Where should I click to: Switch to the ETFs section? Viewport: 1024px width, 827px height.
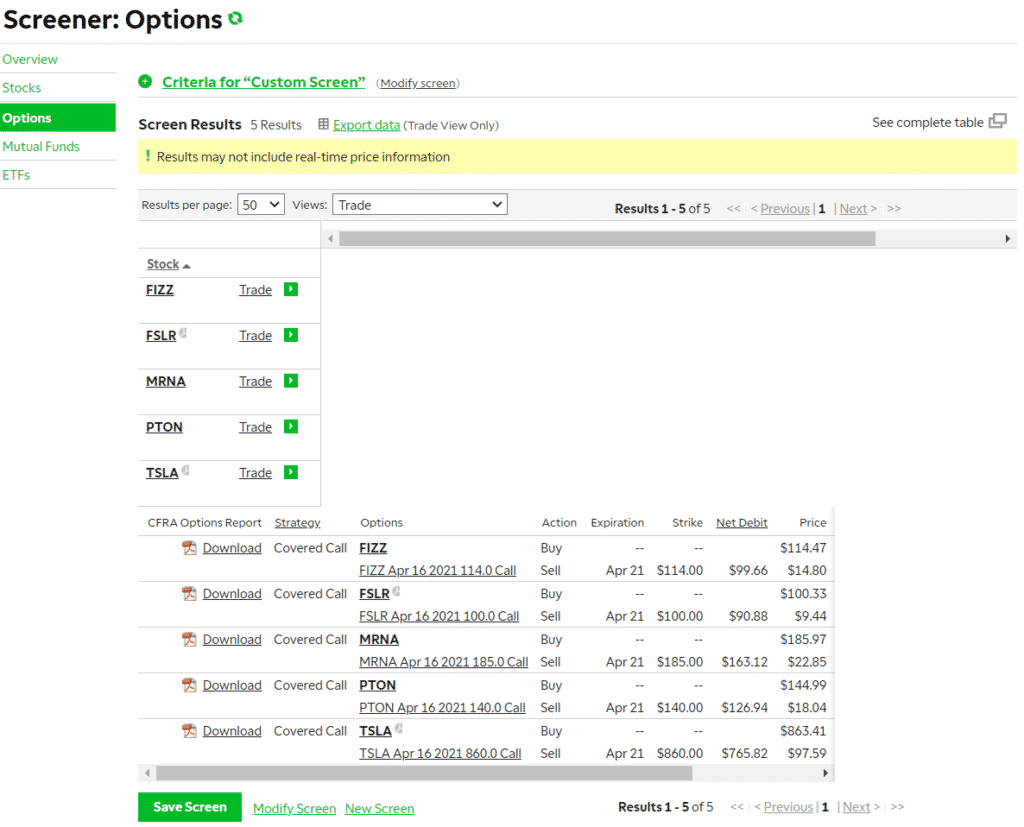pos(16,173)
